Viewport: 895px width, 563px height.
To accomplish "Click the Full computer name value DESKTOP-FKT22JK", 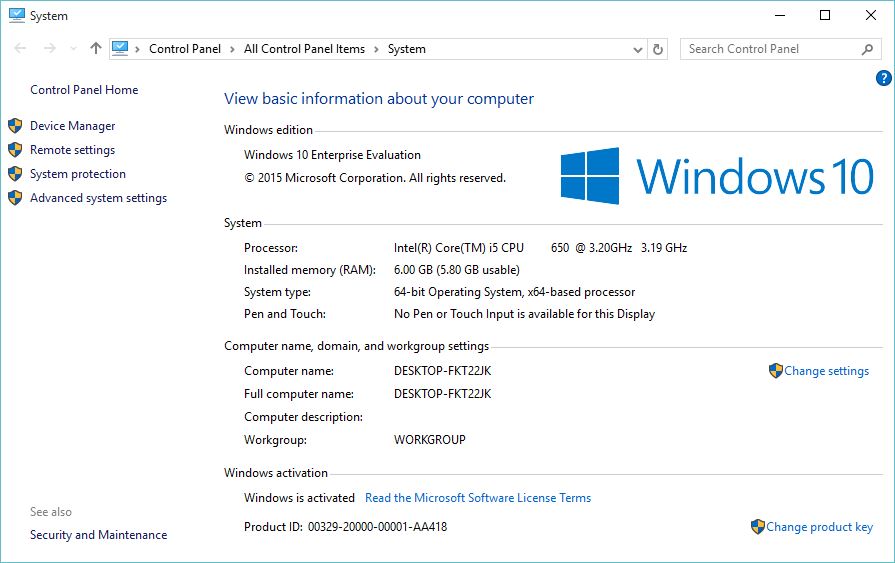I will click(x=442, y=393).
